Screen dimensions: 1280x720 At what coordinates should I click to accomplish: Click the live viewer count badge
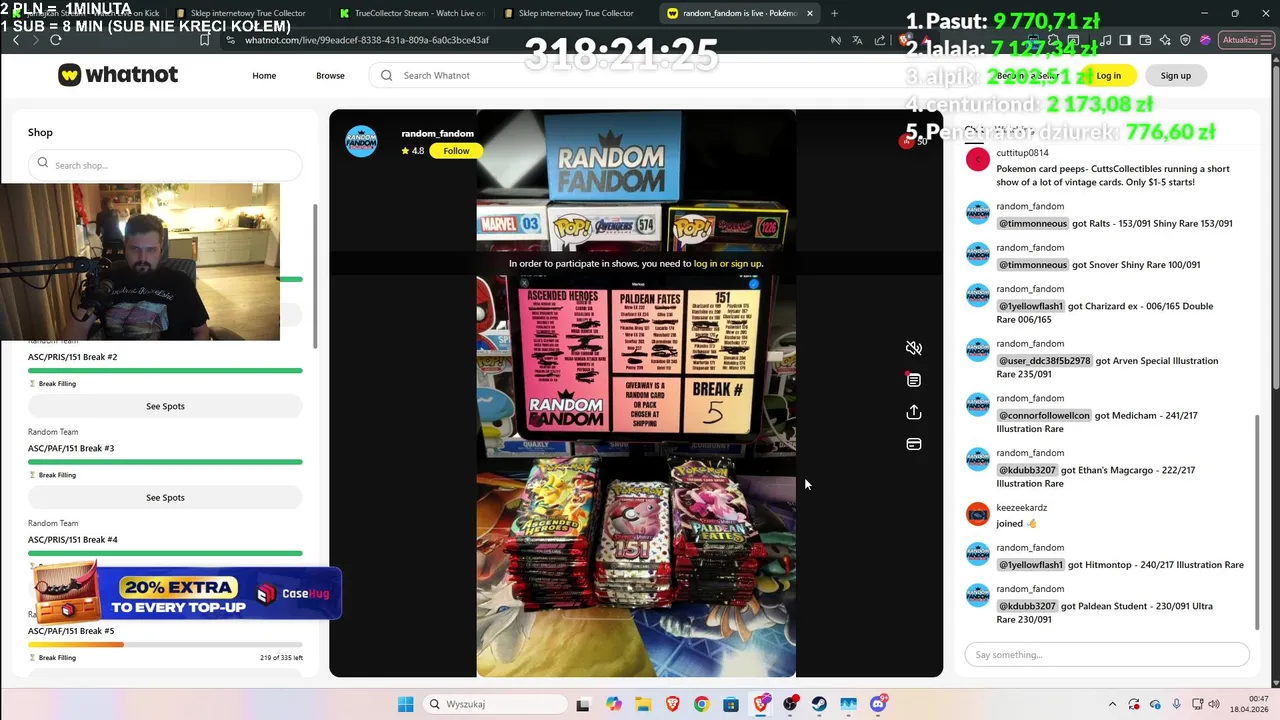[915, 141]
